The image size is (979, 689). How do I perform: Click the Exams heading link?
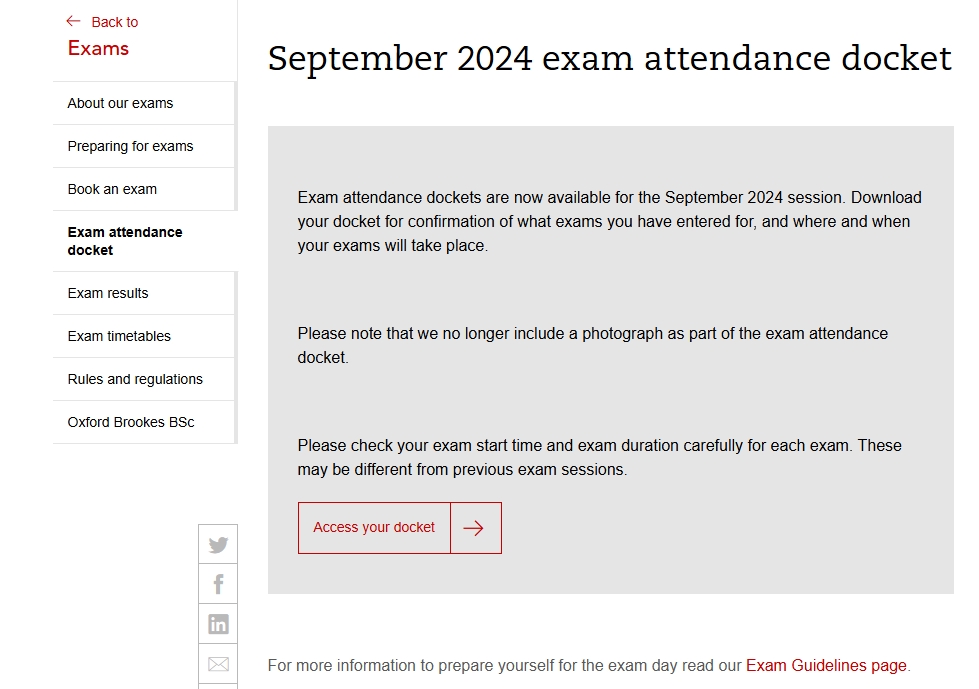(x=98, y=48)
